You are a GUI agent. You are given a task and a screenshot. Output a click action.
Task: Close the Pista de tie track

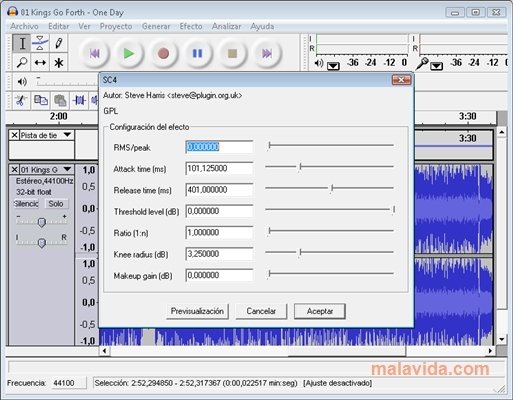tap(14, 135)
